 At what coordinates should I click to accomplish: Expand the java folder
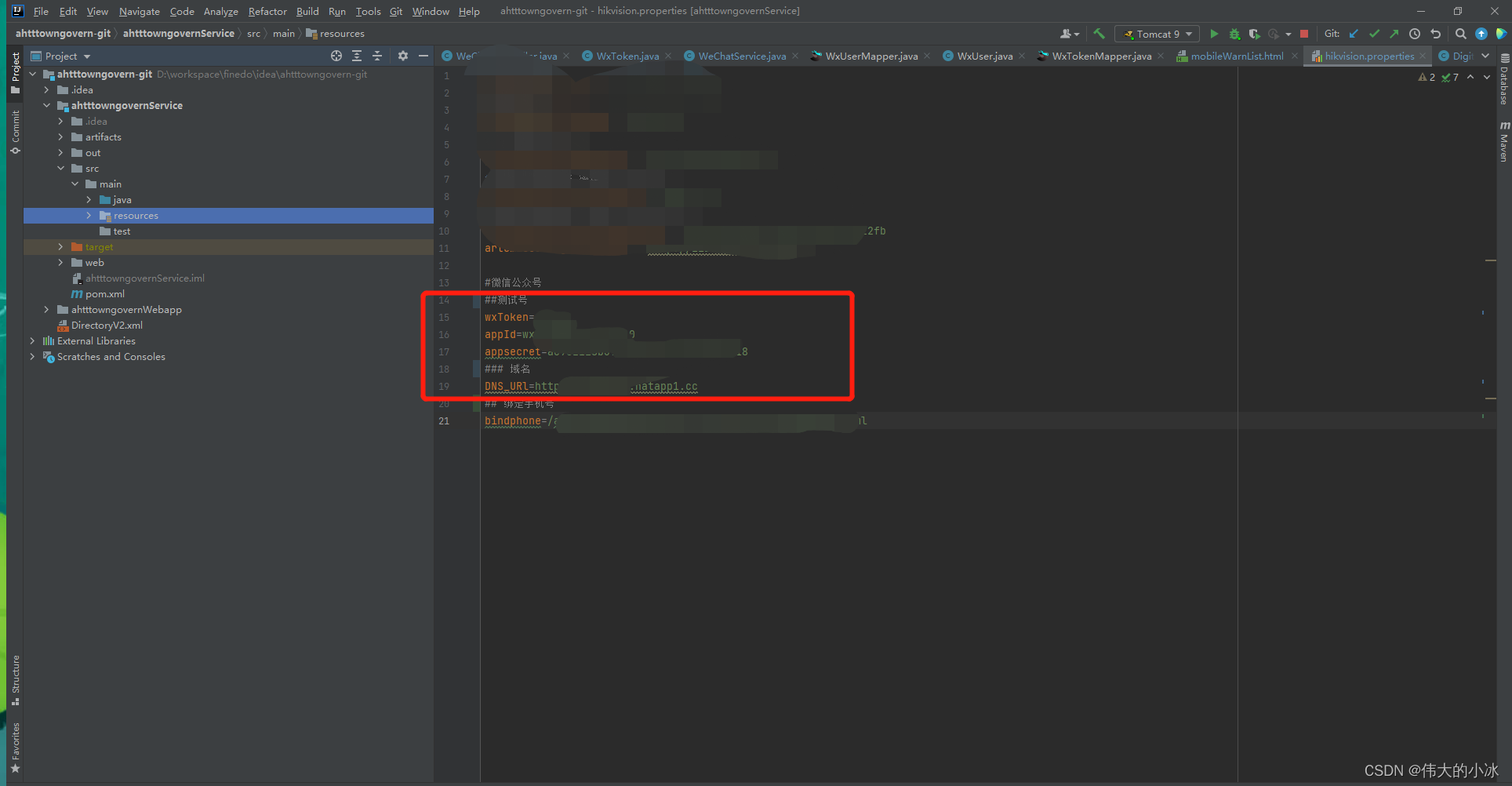coord(89,200)
